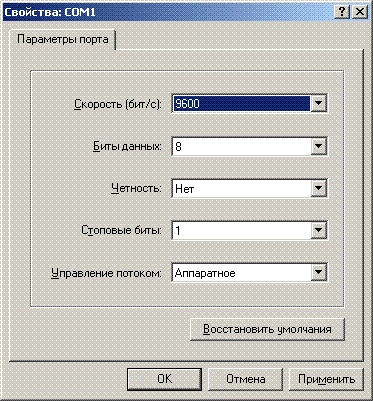The width and height of the screenshot is (373, 401).
Task: Expand the Биты данных dropdown arrow
Action: [x=319, y=146]
